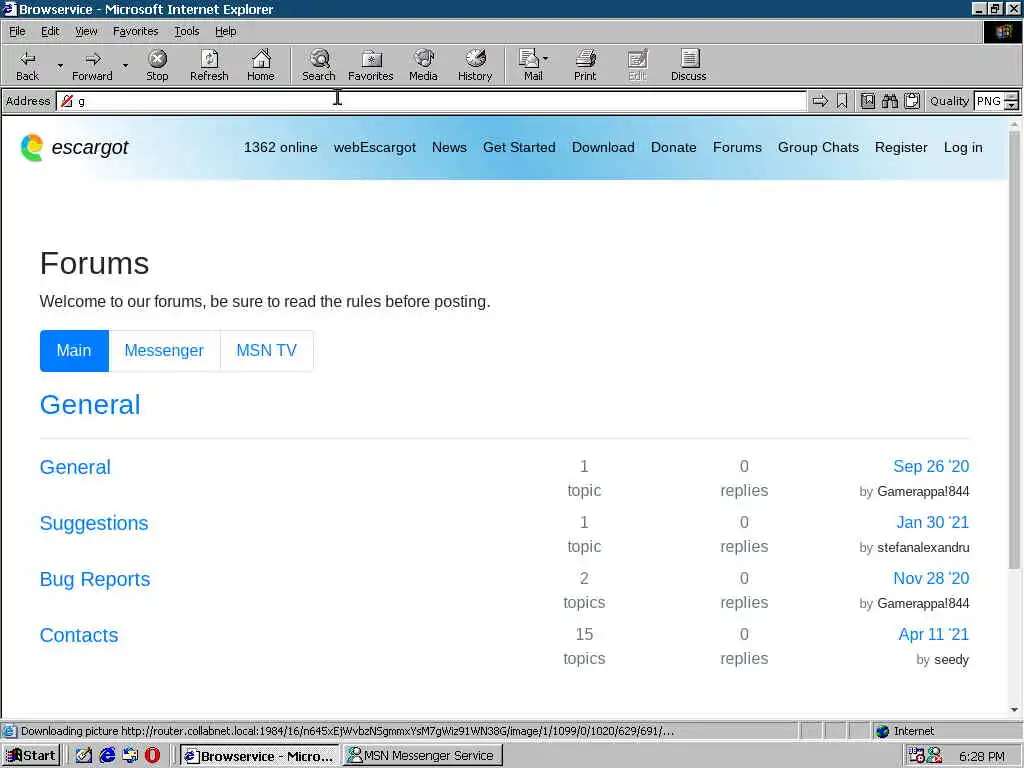The image size is (1024, 768).
Task: Open the Edit menu
Action: 50,31
